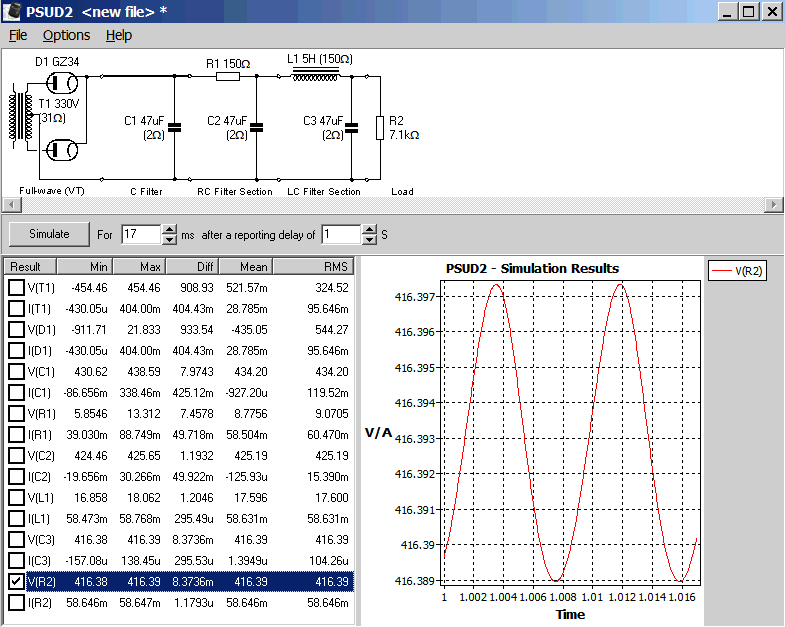Enable the V(C1) result checkbox
Viewport: 786px width, 627px height.
(16, 372)
